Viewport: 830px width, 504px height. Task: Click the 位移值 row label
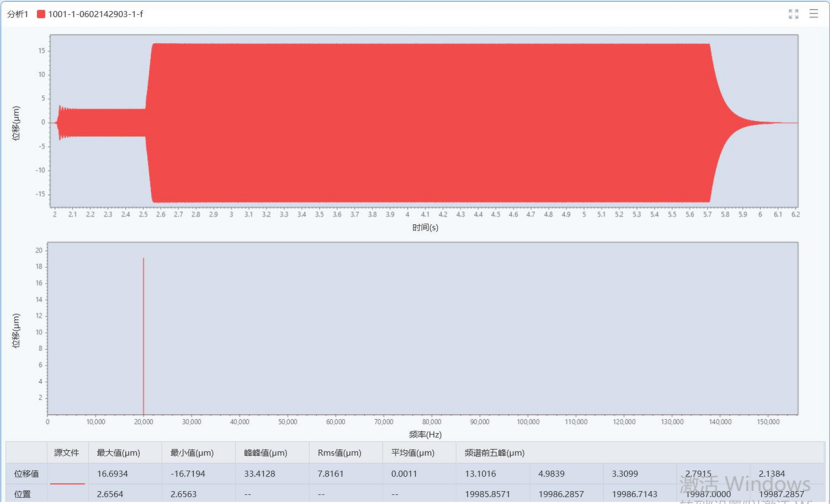(x=26, y=473)
